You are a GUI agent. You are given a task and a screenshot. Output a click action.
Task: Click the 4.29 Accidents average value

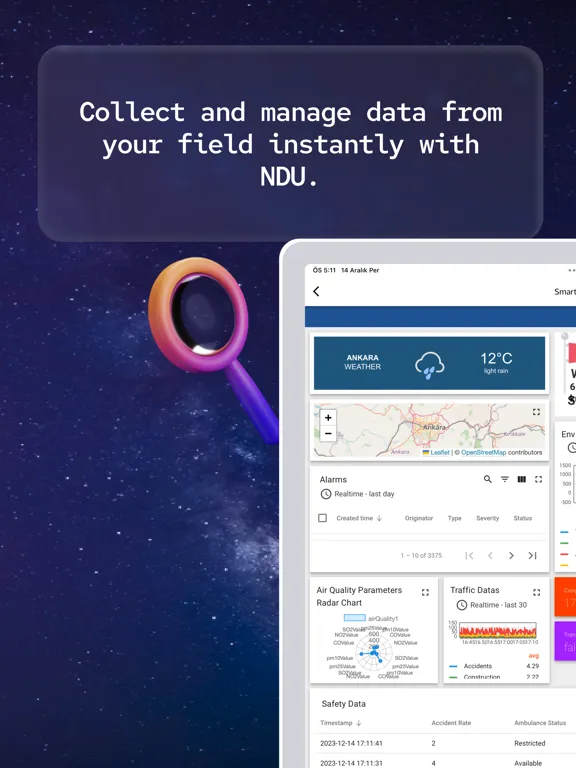tap(532, 666)
